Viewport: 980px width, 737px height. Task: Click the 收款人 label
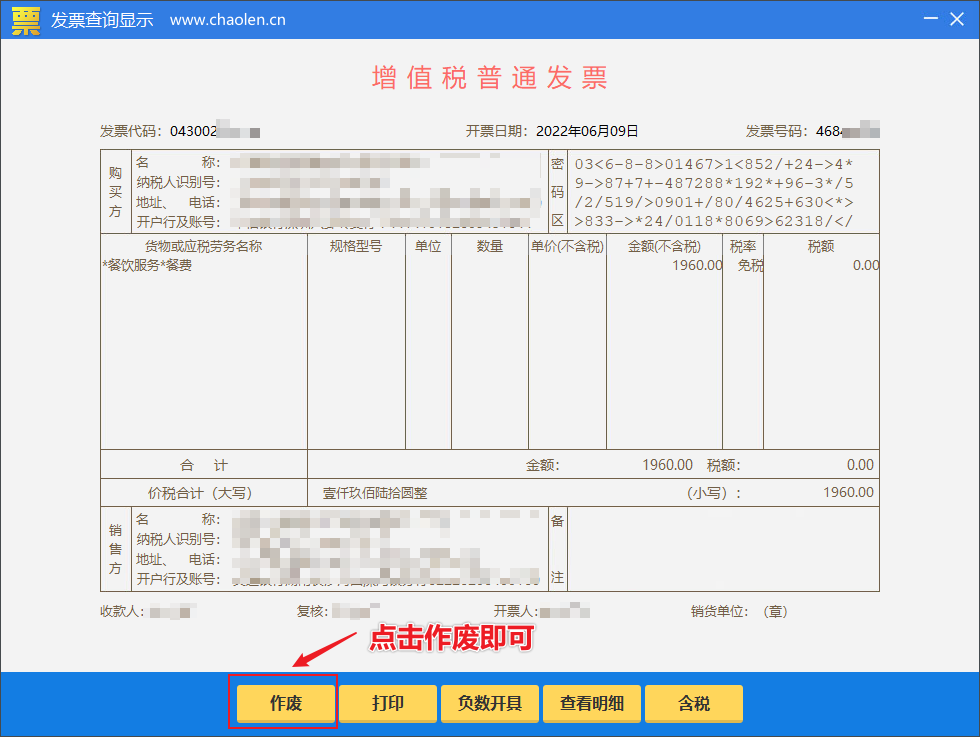click(122, 611)
